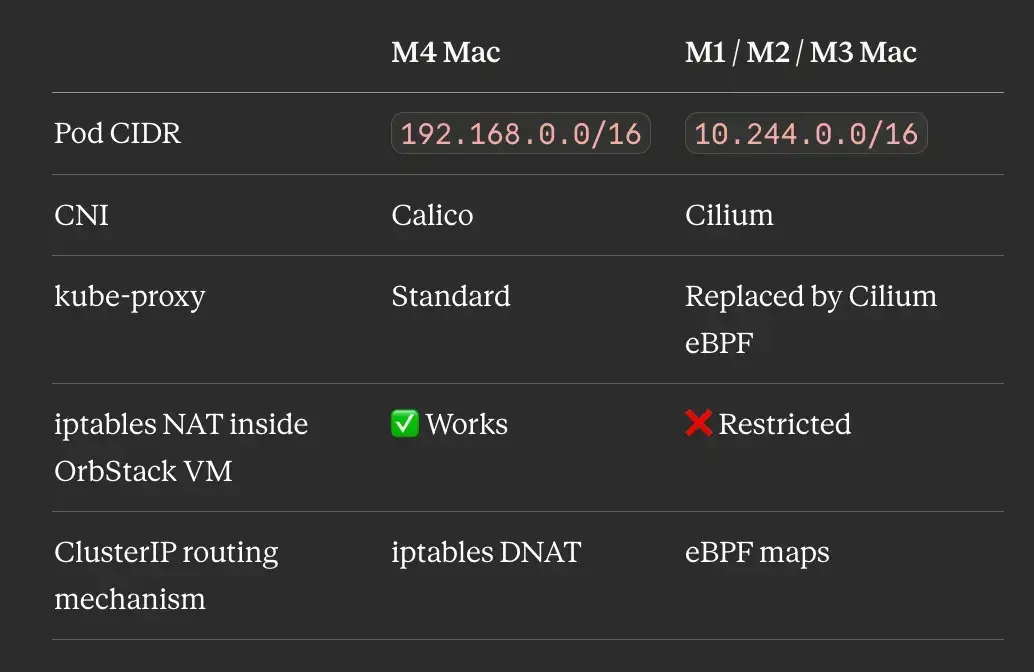Image resolution: width=1034 pixels, height=672 pixels.
Task: Click the Works status text
Action: tap(466, 424)
